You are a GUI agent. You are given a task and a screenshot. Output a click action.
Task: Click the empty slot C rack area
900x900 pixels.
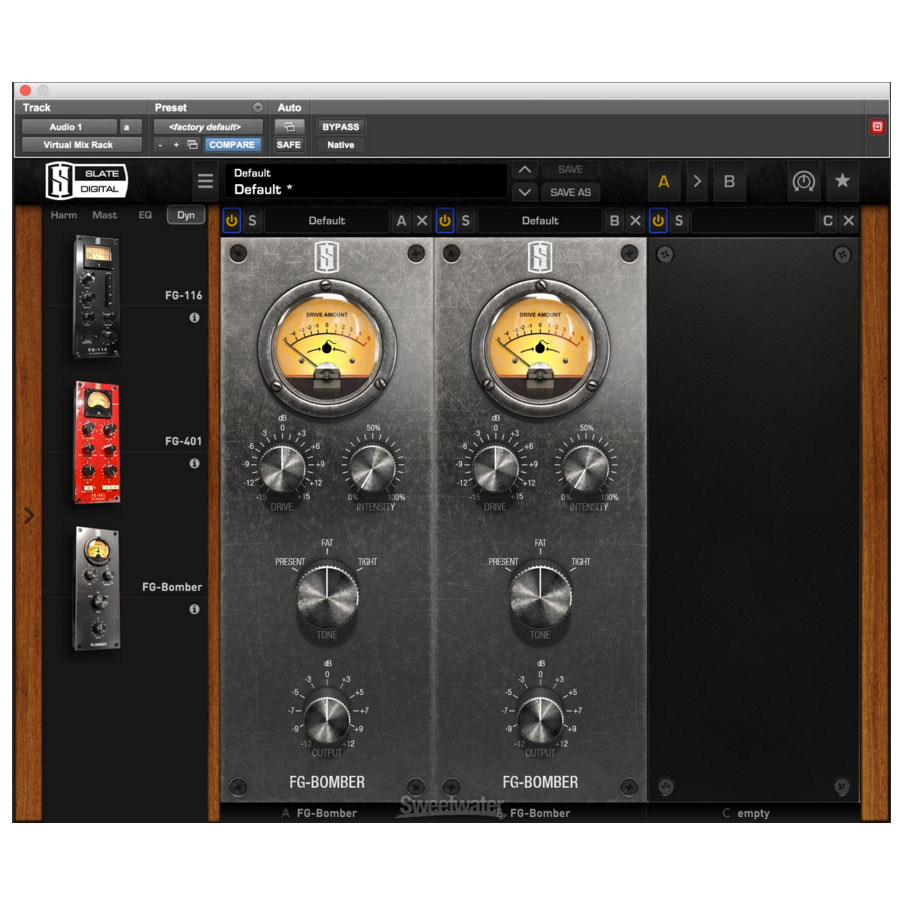[753, 519]
